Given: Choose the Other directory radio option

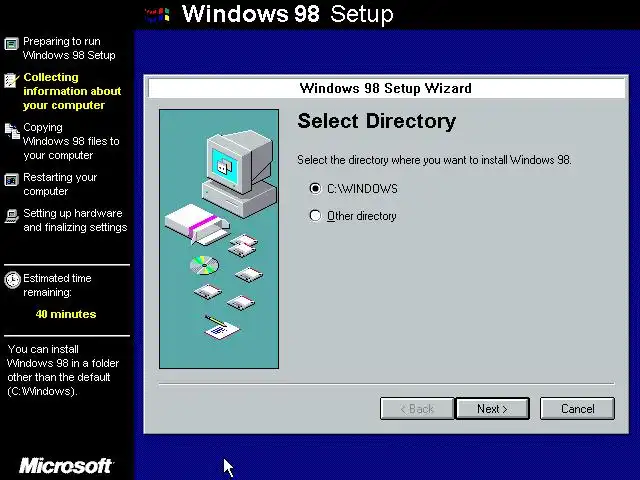Looking at the screenshot, I should [315, 216].
